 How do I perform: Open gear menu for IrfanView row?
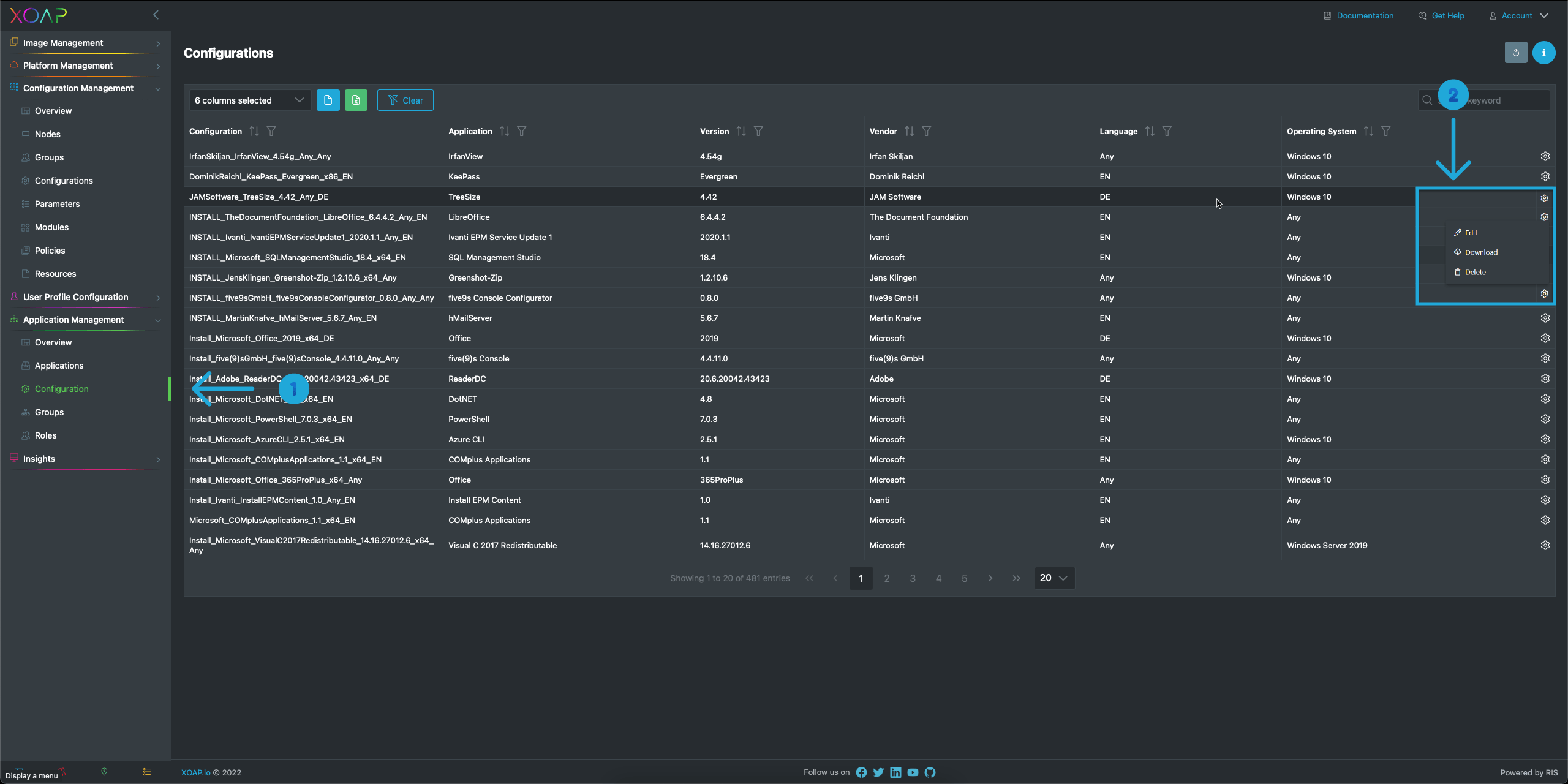pos(1545,157)
